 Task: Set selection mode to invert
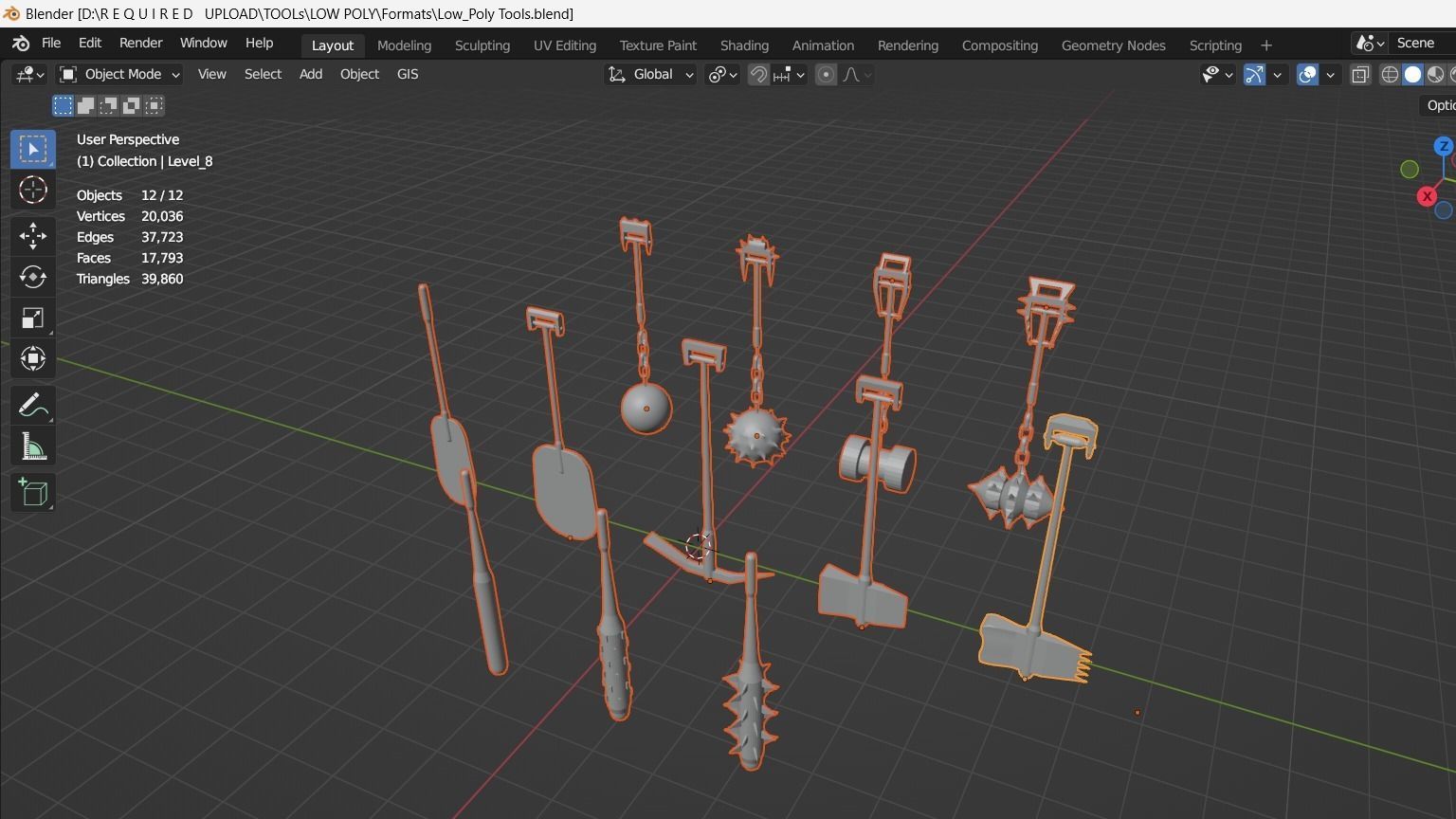pos(131,105)
